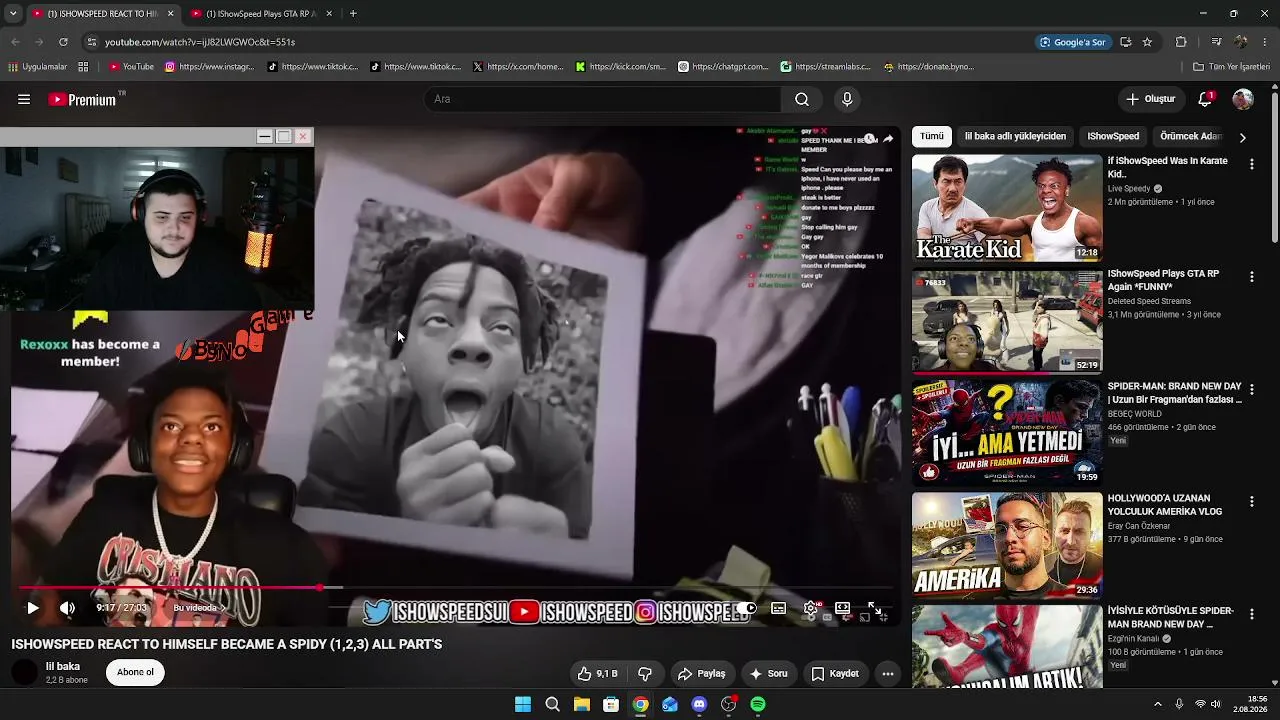Viewport: 1280px width, 720px height.
Task: Switch player to theater mode
Action: pos(843,607)
